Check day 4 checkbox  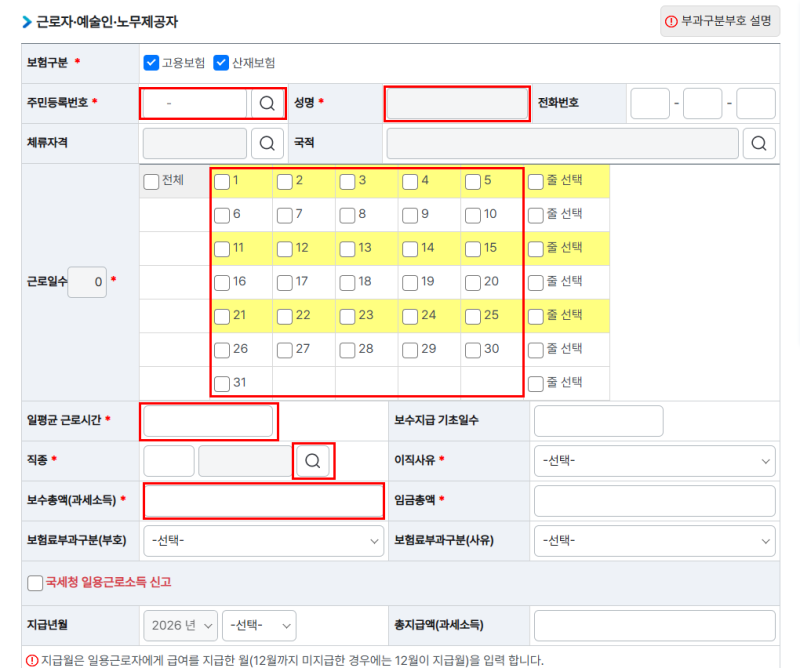[x=410, y=182]
